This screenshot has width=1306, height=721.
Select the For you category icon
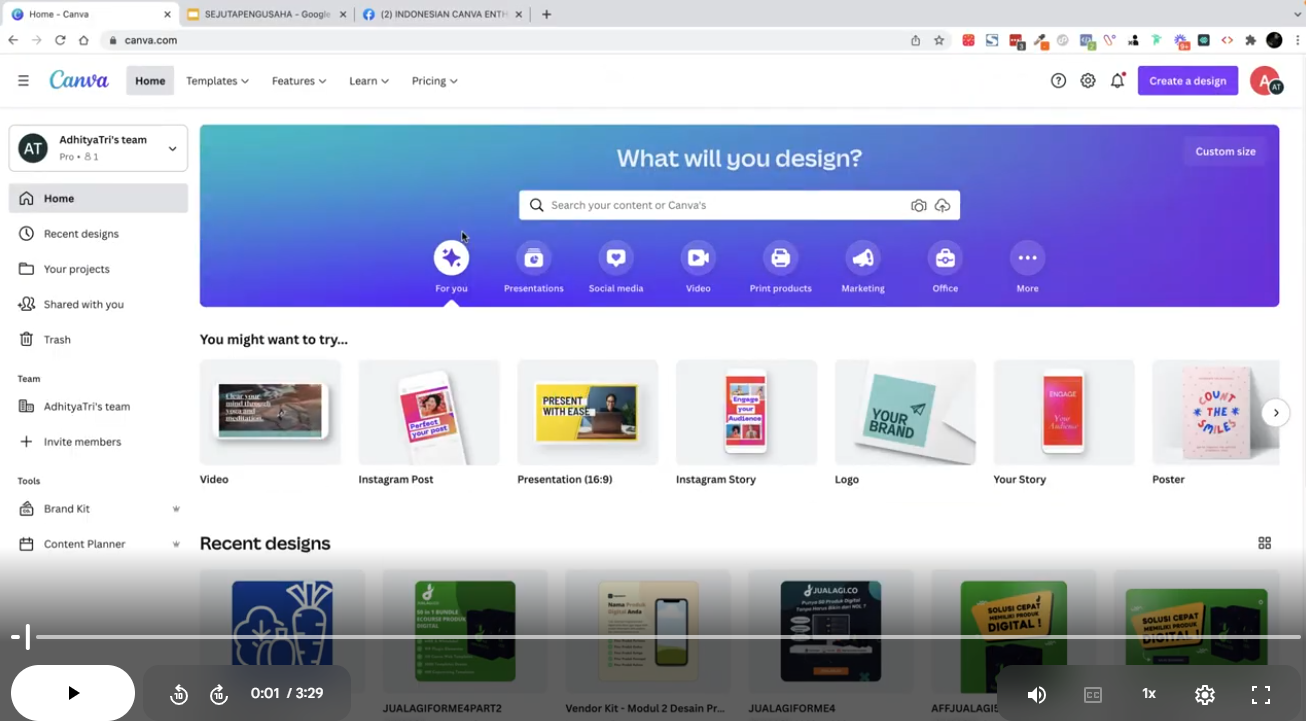click(451, 258)
